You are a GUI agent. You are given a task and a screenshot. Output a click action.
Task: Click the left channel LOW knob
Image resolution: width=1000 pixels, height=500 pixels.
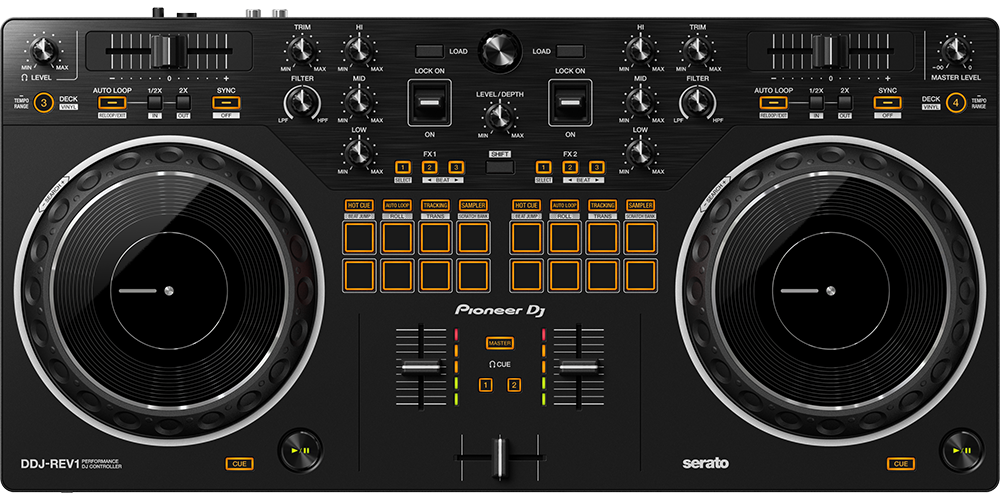point(359,152)
